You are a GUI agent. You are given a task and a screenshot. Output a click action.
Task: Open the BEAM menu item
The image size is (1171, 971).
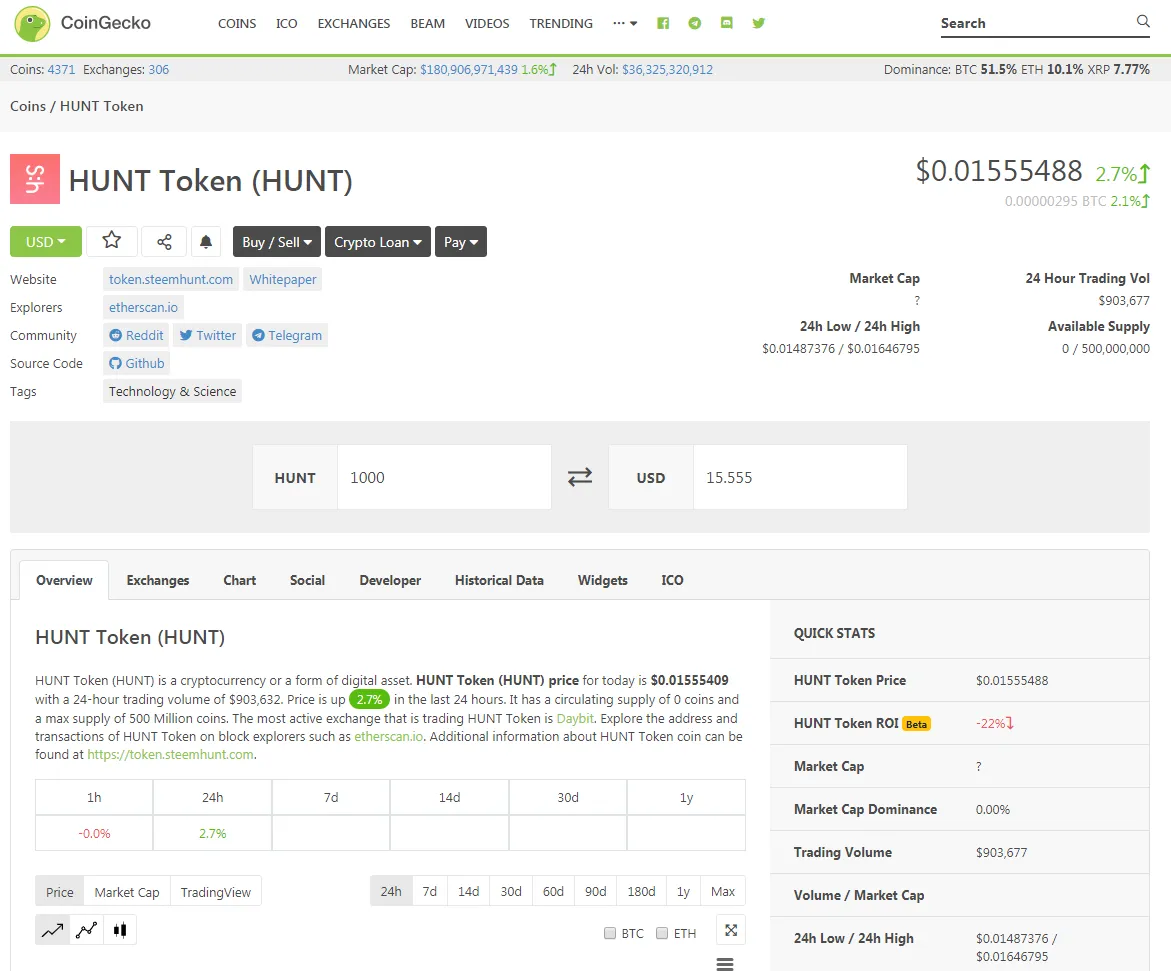pyautogui.click(x=427, y=23)
